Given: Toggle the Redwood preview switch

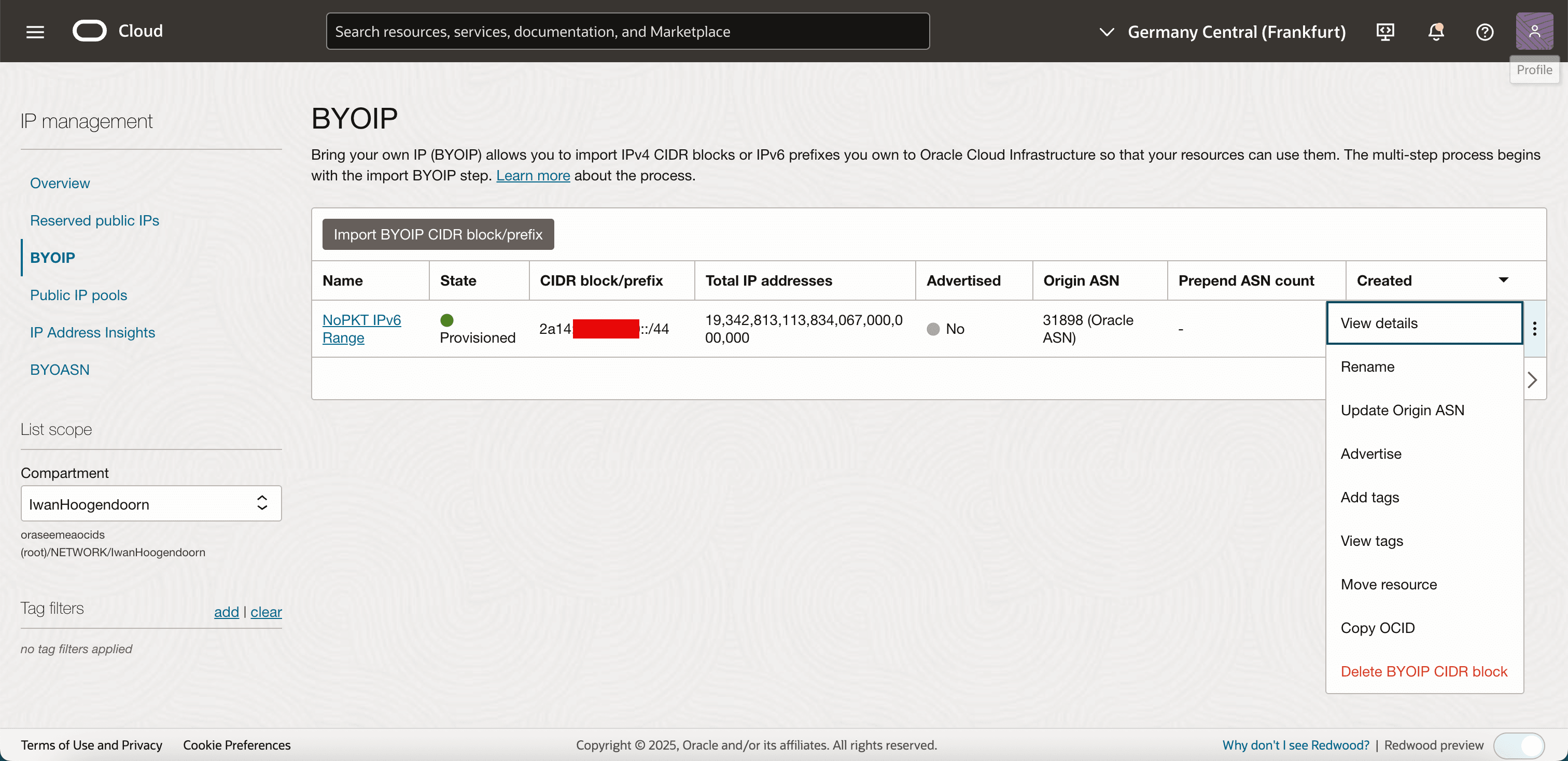Looking at the screenshot, I should pyautogui.click(x=1519, y=745).
